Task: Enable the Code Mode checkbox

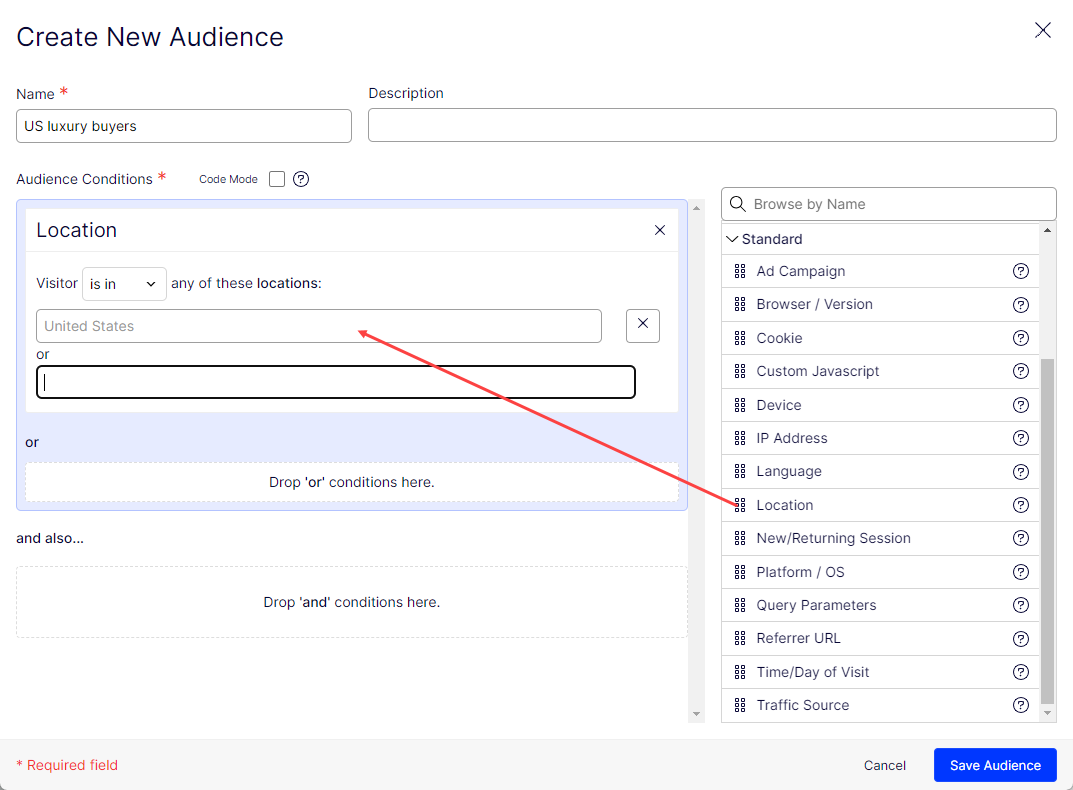Action: coord(276,179)
